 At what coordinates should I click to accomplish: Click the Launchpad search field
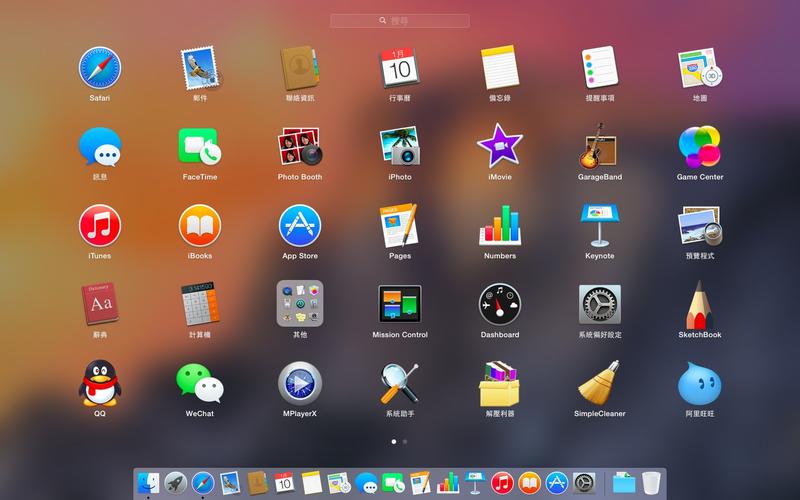tap(400, 20)
